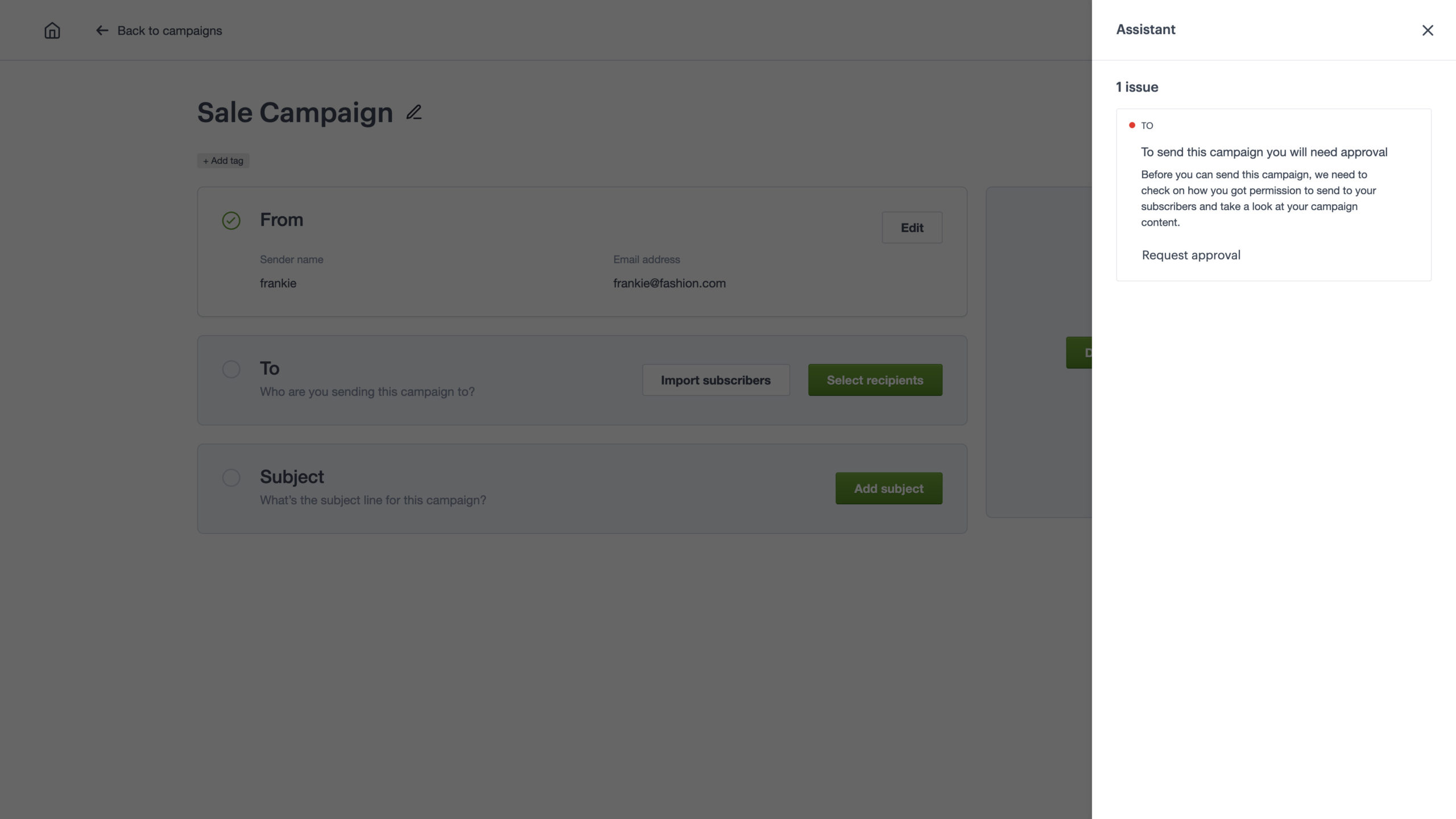
Task: Click the + Add tag chip
Action: [x=223, y=161]
